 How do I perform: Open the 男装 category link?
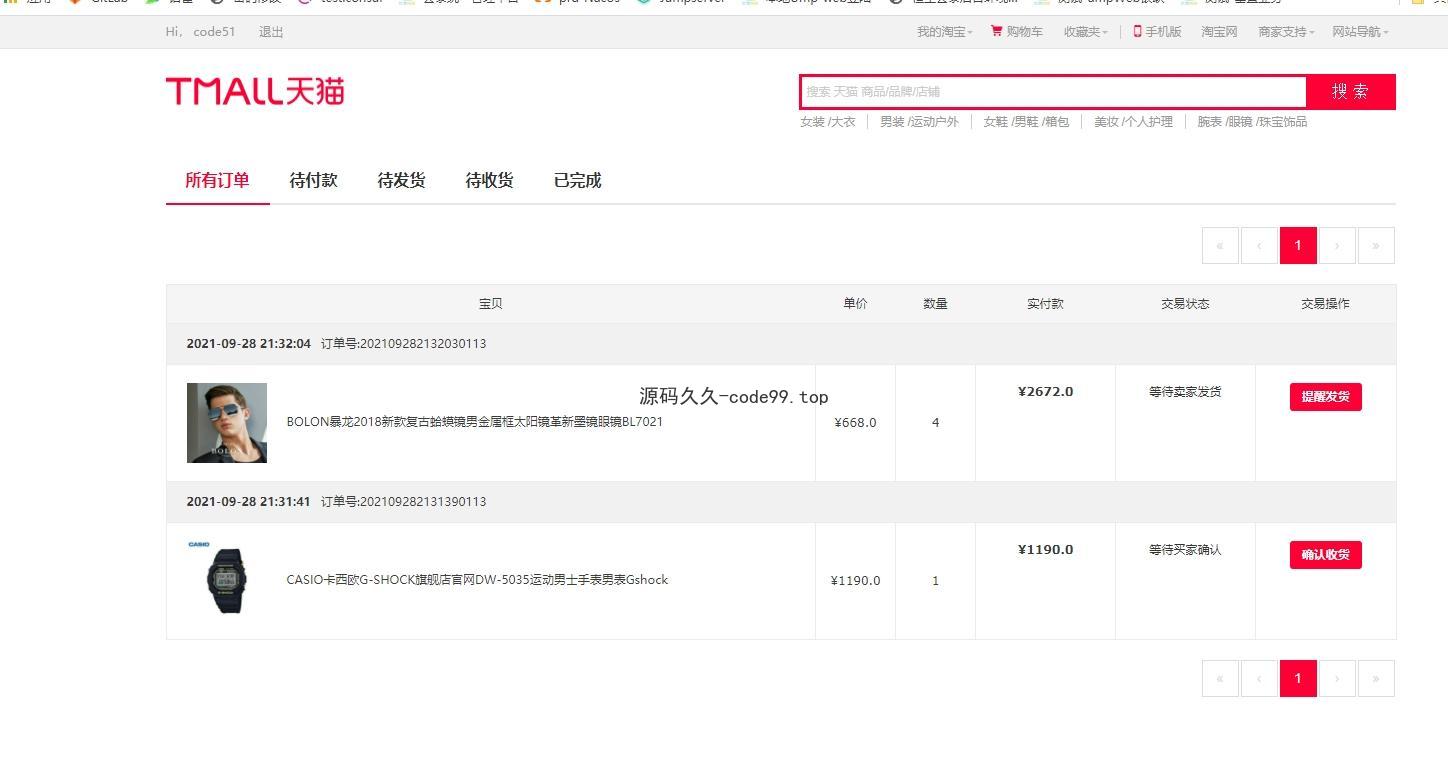pyautogui.click(x=892, y=121)
